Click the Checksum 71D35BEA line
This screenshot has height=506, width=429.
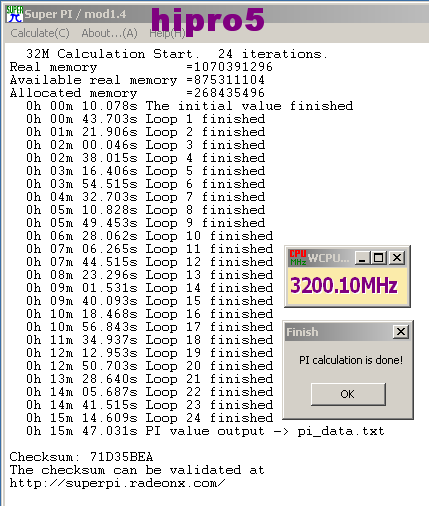tap(81, 457)
